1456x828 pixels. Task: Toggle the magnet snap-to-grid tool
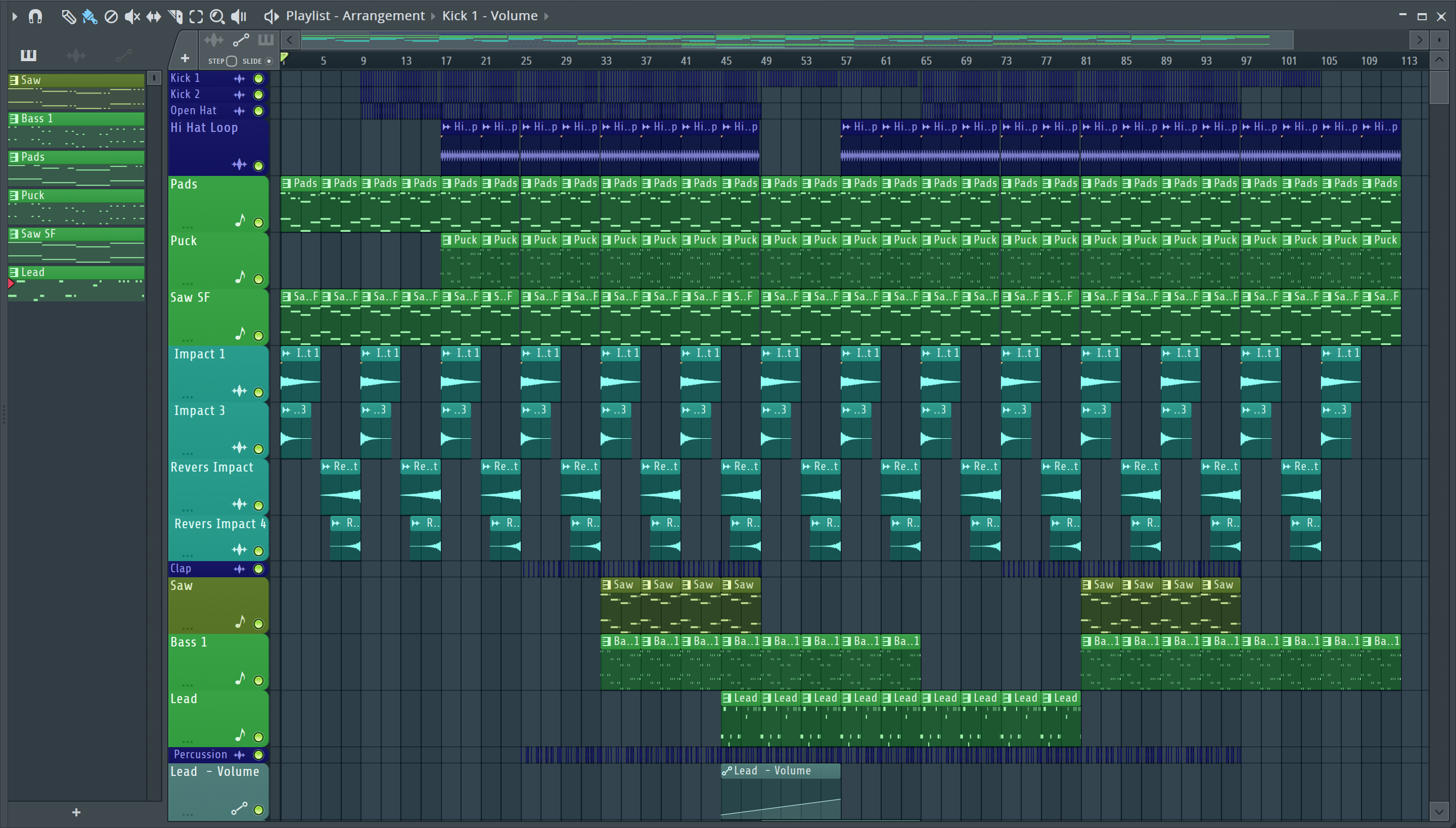click(35, 17)
